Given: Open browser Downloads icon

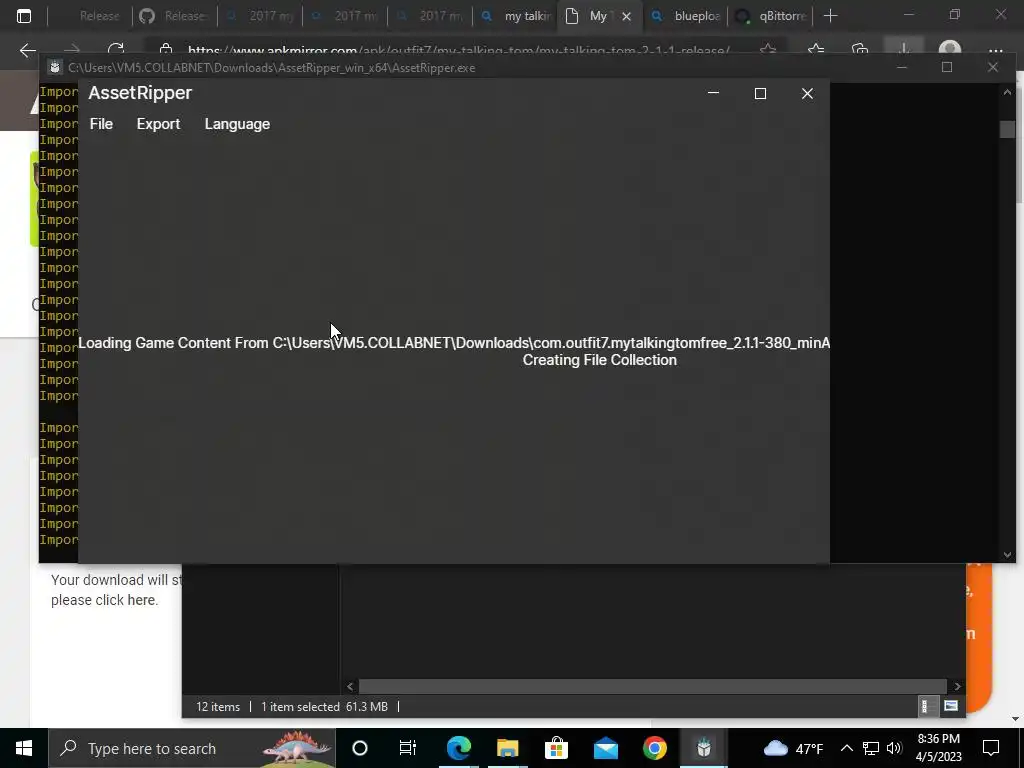Looking at the screenshot, I should coord(904,49).
